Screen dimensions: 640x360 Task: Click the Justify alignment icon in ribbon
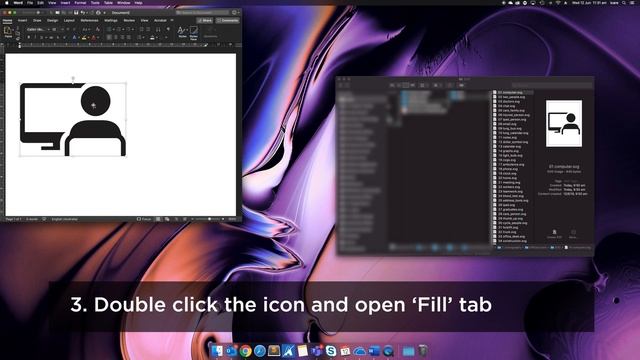[x=129, y=37]
